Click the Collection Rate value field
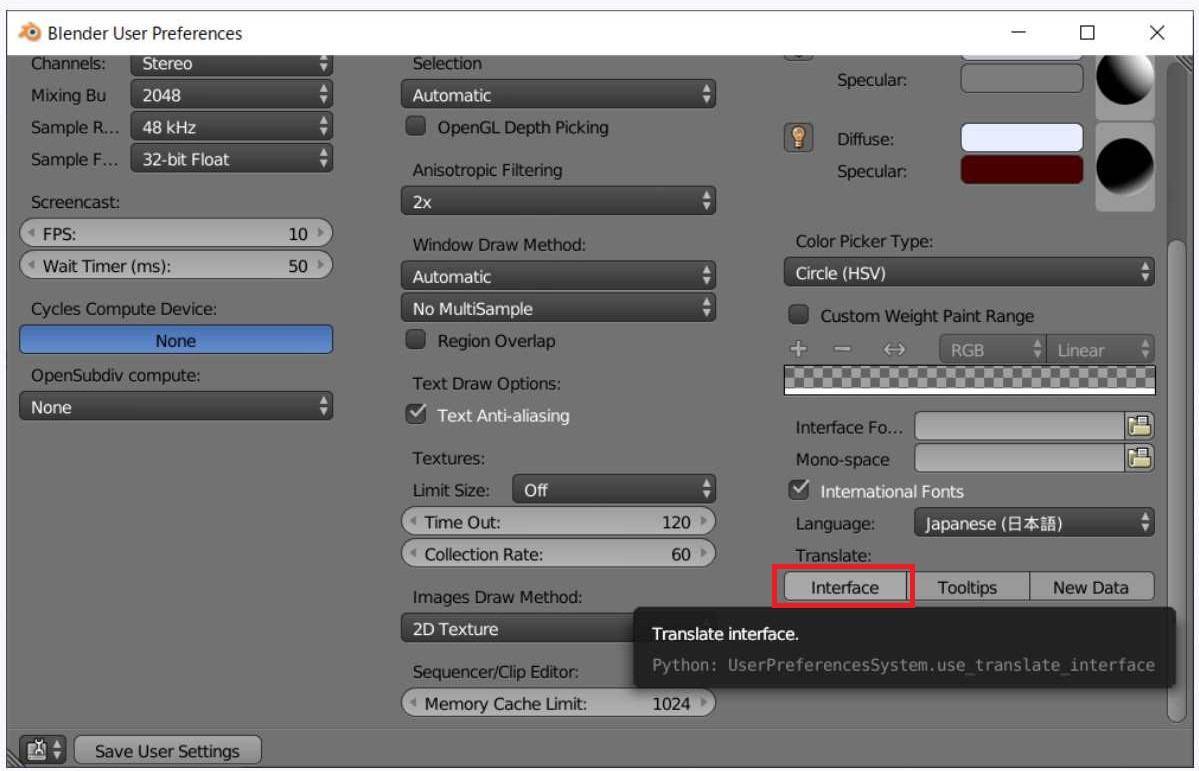This screenshot has height=771, width=1199. 558,554
